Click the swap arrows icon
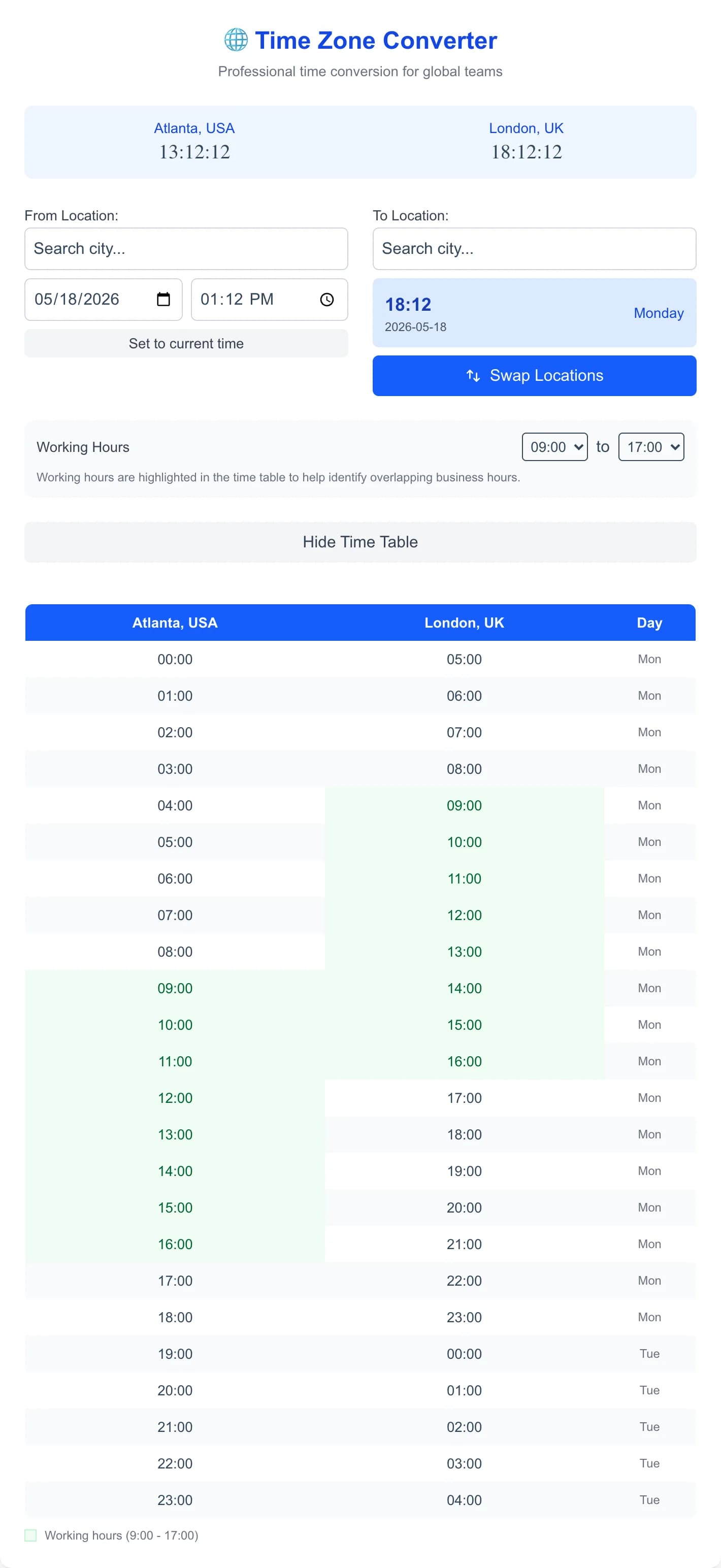The width and height of the screenshot is (721, 1568). click(x=473, y=376)
